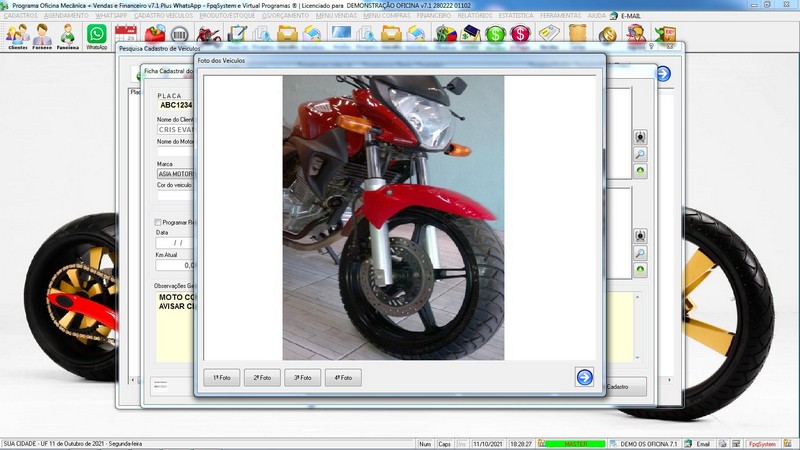Click the MASTER green status indicator
The height and width of the screenshot is (450, 800).
point(576,444)
